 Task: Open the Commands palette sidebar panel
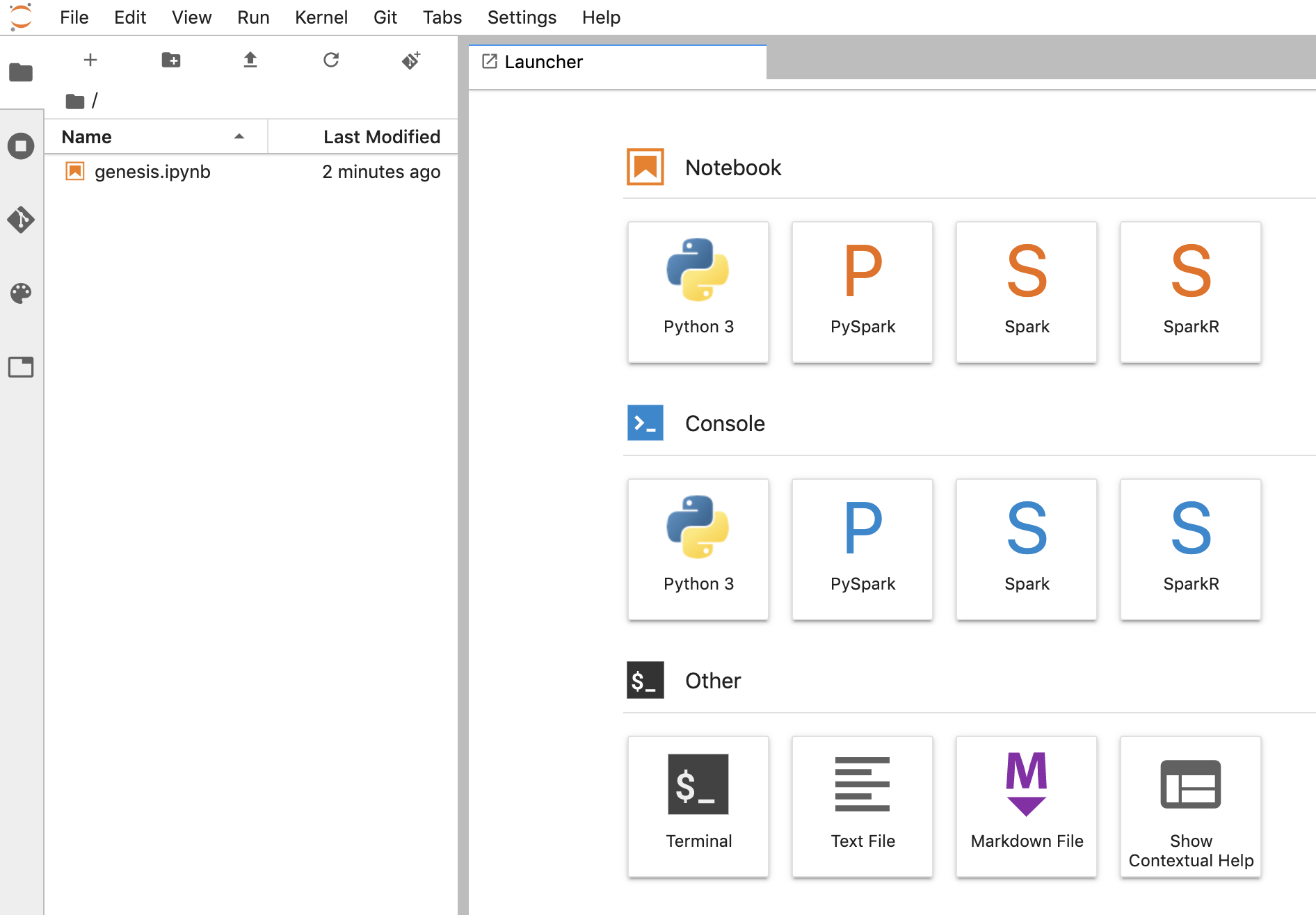tap(21, 293)
